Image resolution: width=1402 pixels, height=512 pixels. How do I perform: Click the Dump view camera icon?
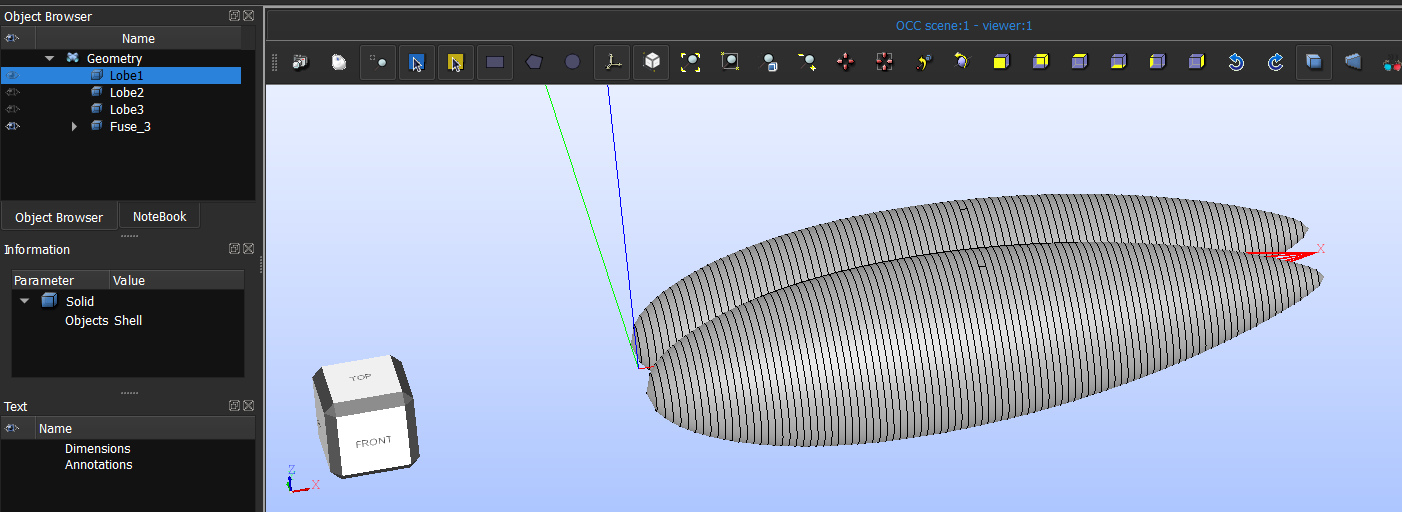coord(300,62)
